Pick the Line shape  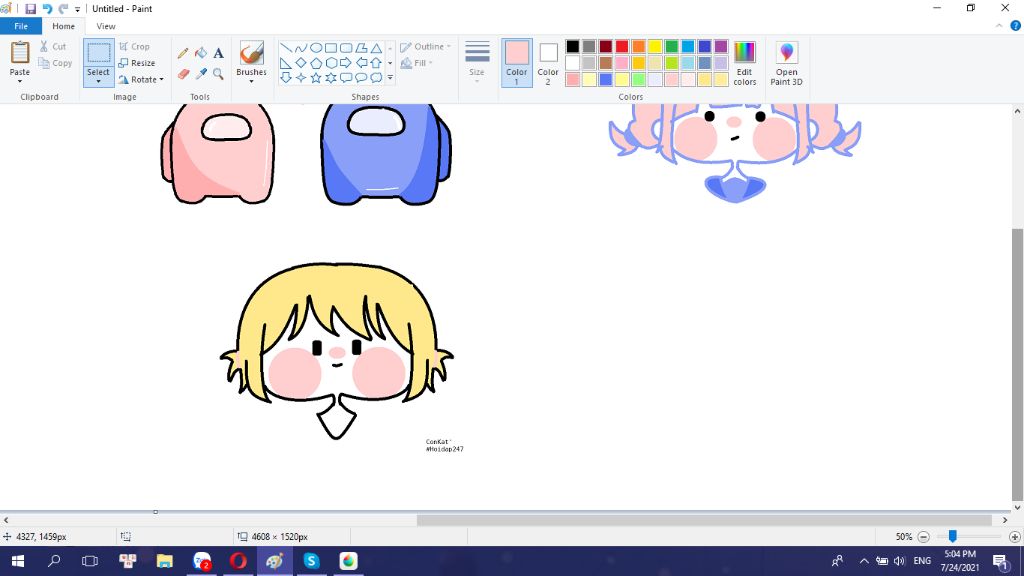click(x=286, y=48)
